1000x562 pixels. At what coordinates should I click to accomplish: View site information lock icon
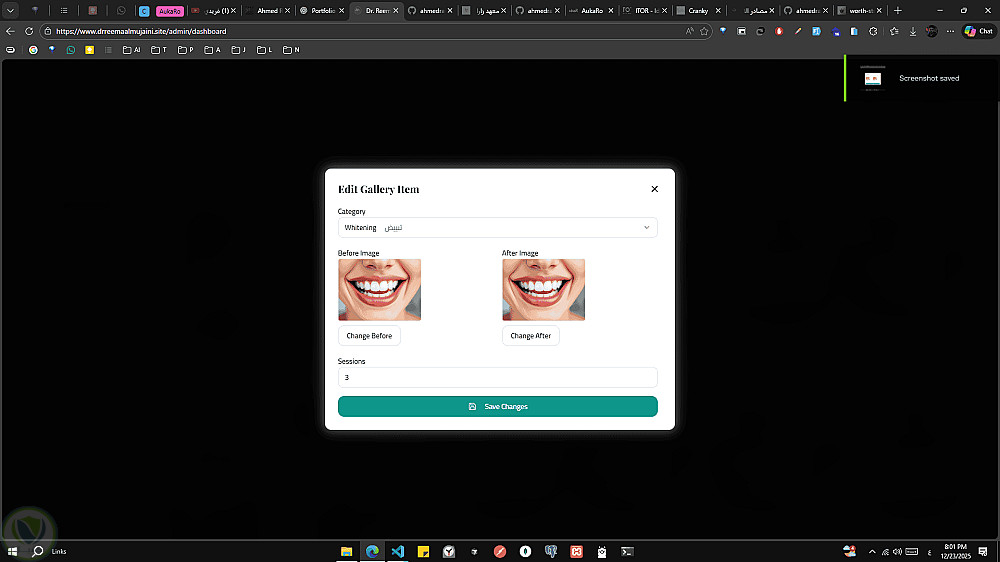(x=48, y=31)
